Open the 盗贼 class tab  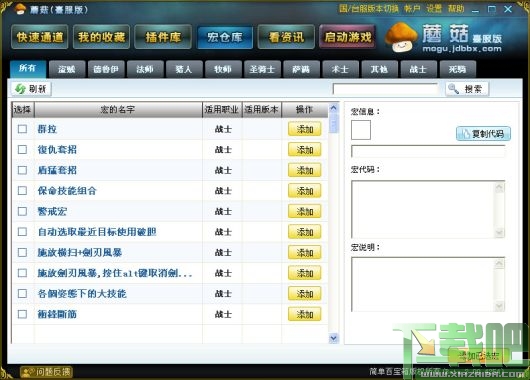pyautogui.click(x=67, y=70)
